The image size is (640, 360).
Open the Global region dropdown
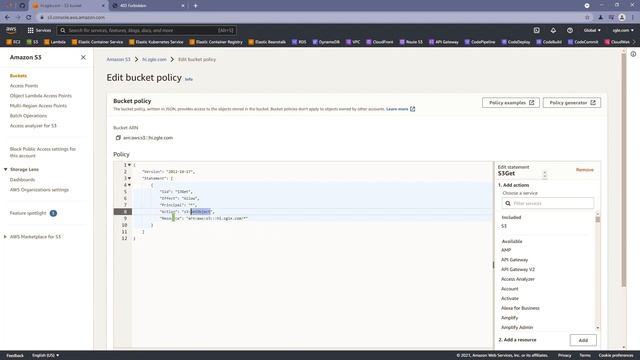592,30
